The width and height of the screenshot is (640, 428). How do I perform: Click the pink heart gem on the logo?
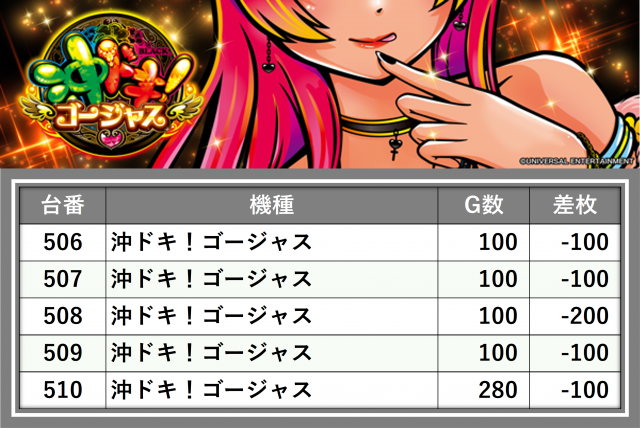point(108,141)
